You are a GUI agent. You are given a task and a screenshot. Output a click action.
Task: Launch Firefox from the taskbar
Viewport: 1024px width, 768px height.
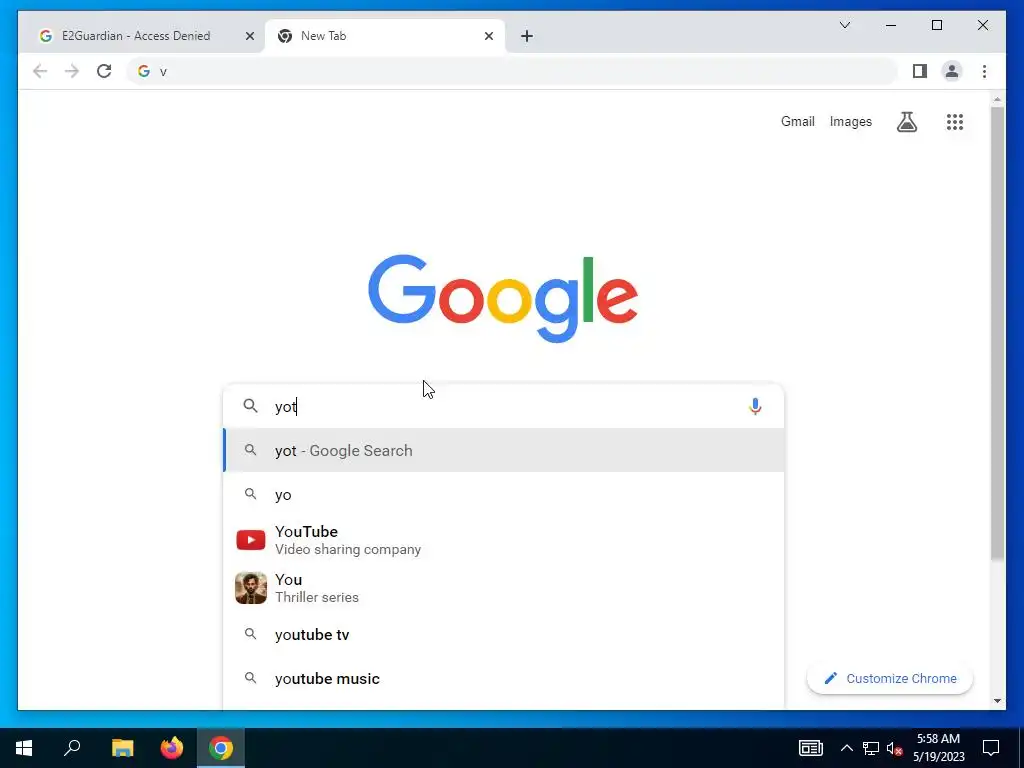coord(172,748)
